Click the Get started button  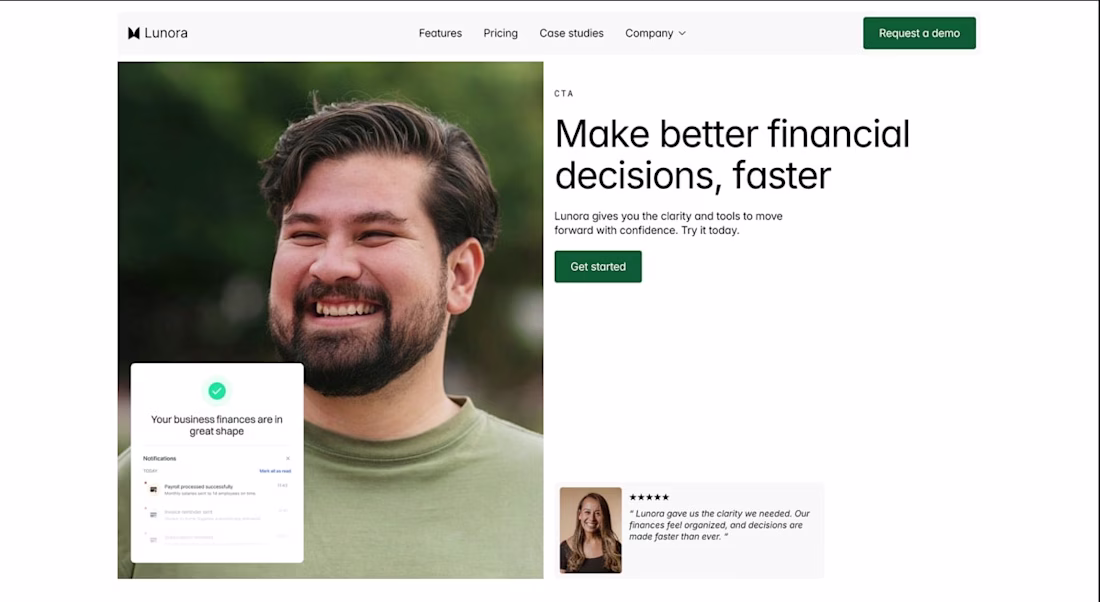coord(598,267)
